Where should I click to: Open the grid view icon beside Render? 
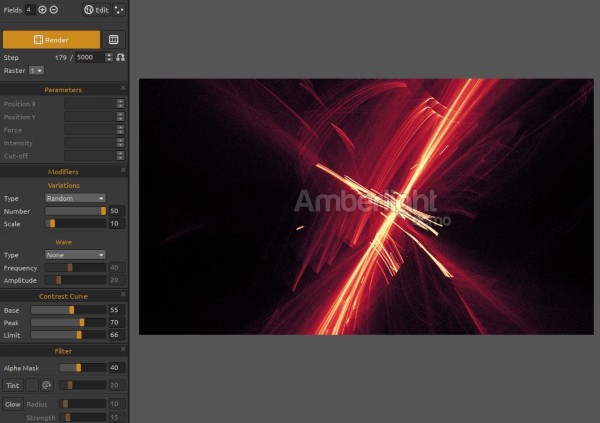click(x=114, y=40)
